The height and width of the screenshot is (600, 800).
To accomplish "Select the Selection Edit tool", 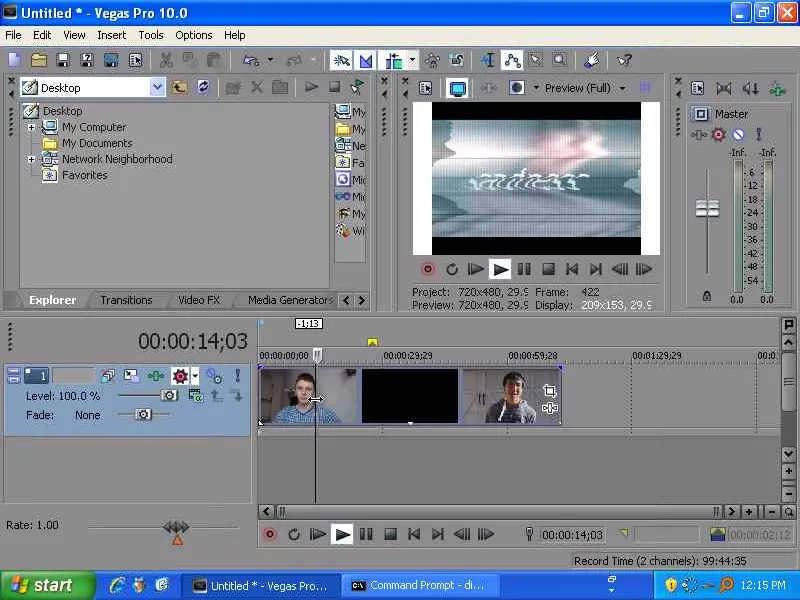I will [536, 61].
